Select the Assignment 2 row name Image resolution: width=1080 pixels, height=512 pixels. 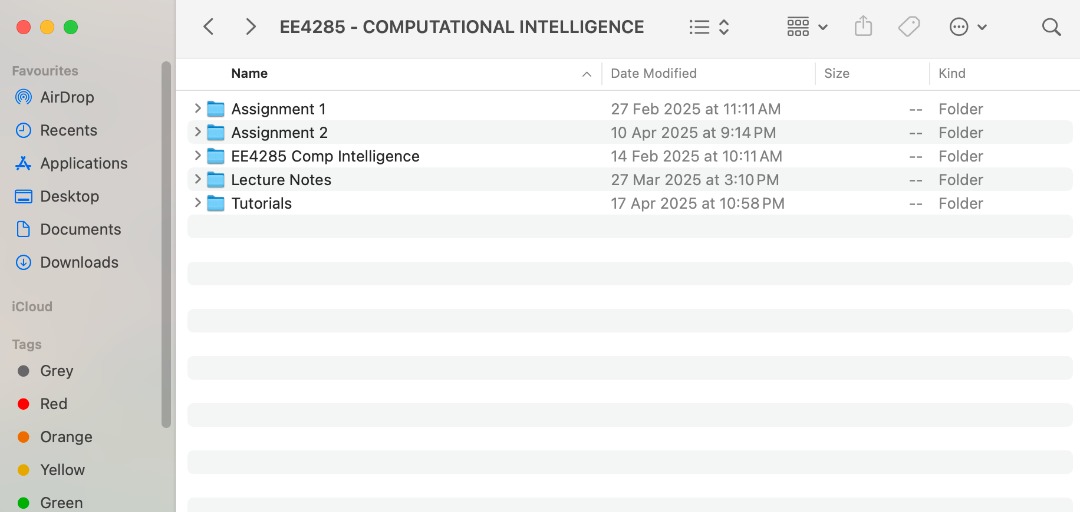(279, 132)
